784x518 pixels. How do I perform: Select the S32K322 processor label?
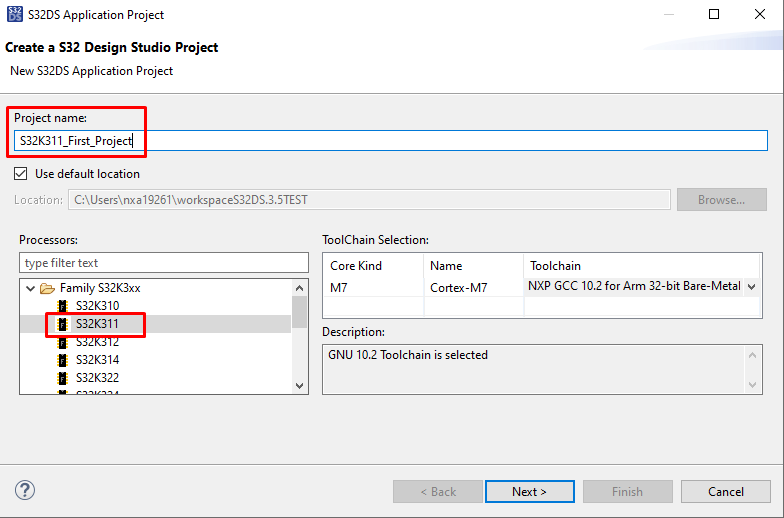[x=97, y=378]
